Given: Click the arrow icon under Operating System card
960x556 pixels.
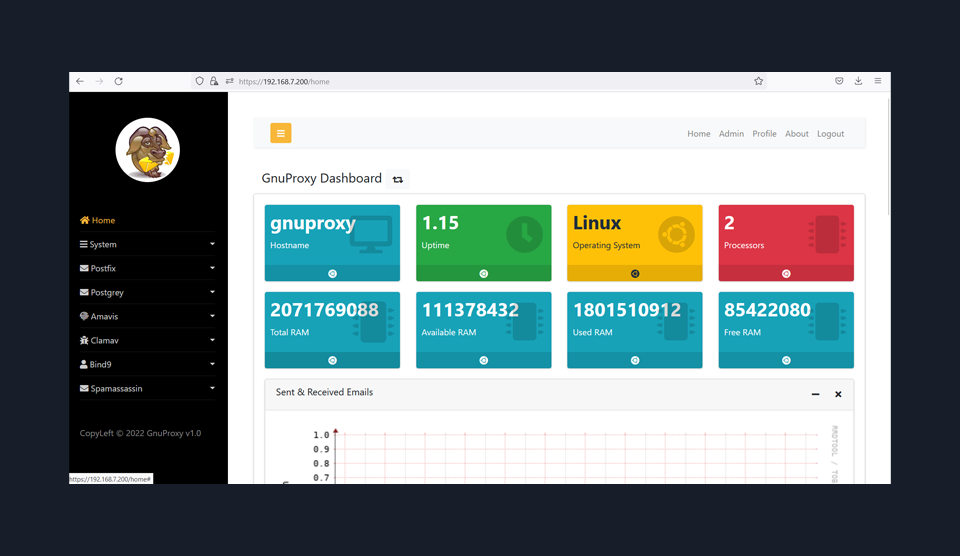Looking at the screenshot, I should [635, 273].
